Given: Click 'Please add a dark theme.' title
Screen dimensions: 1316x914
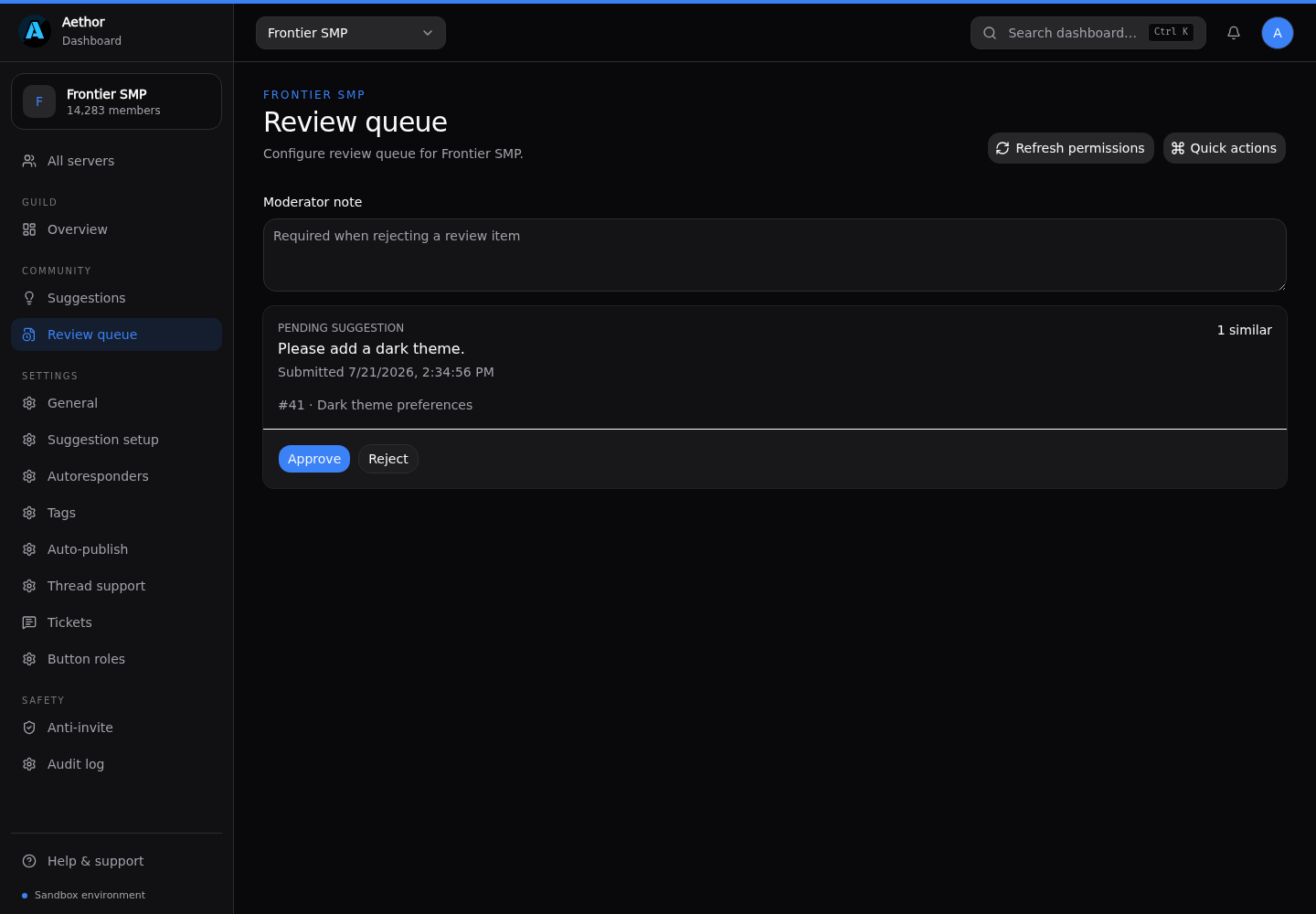Looking at the screenshot, I should [371, 348].
